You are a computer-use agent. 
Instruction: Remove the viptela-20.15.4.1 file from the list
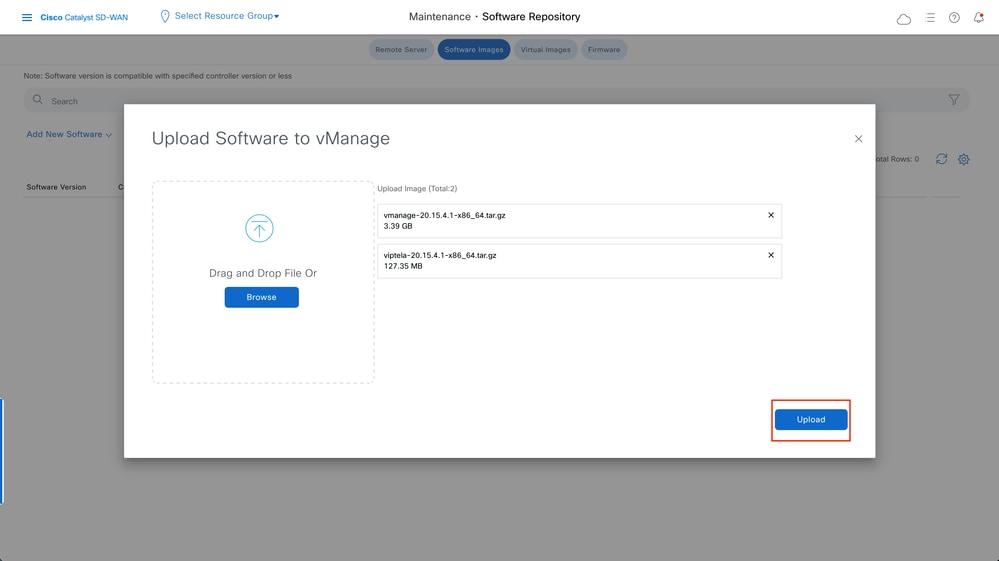pos(771,255)
